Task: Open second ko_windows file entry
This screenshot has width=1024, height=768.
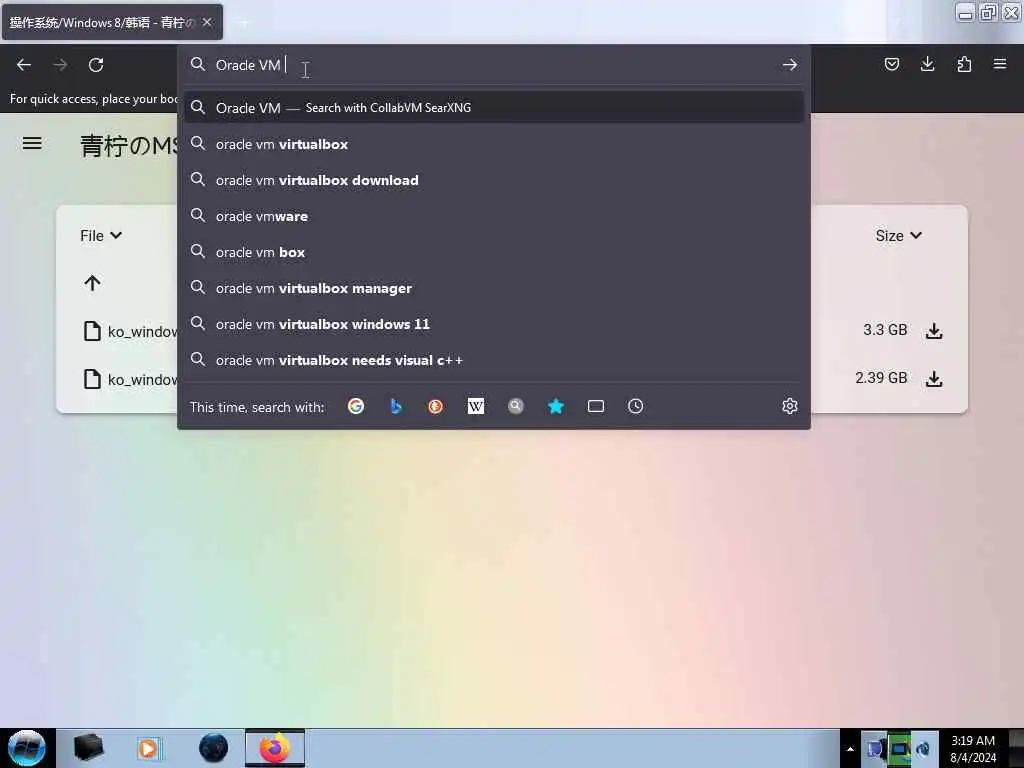Action: 131,379
